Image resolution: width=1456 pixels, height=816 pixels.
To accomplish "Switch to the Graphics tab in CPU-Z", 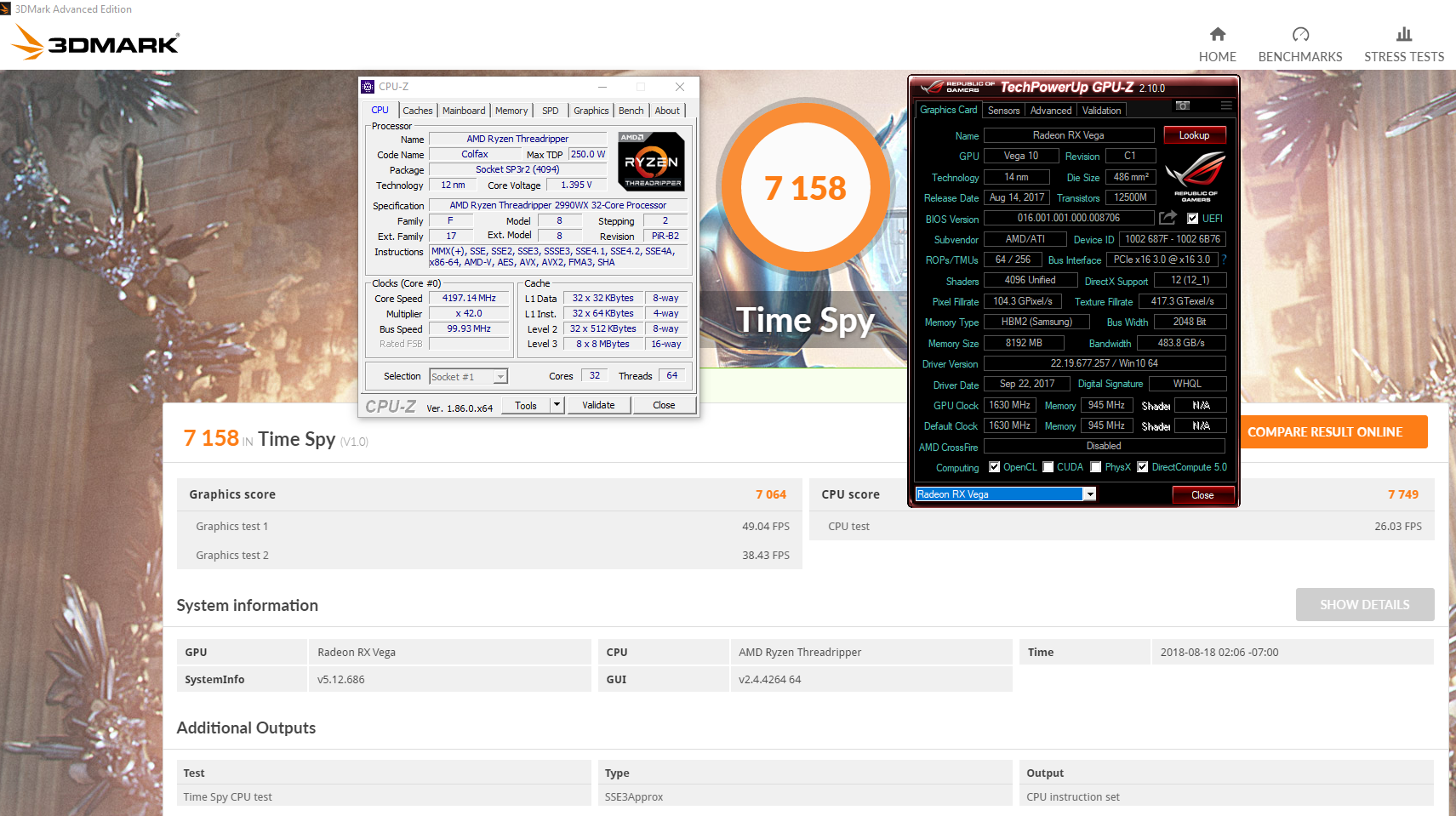I will (591, 111).
